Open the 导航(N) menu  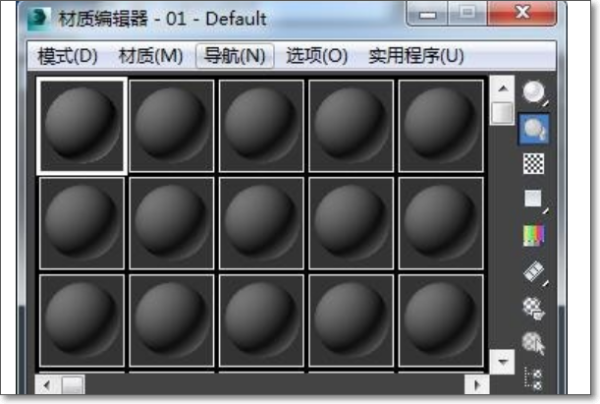(235, 56)
